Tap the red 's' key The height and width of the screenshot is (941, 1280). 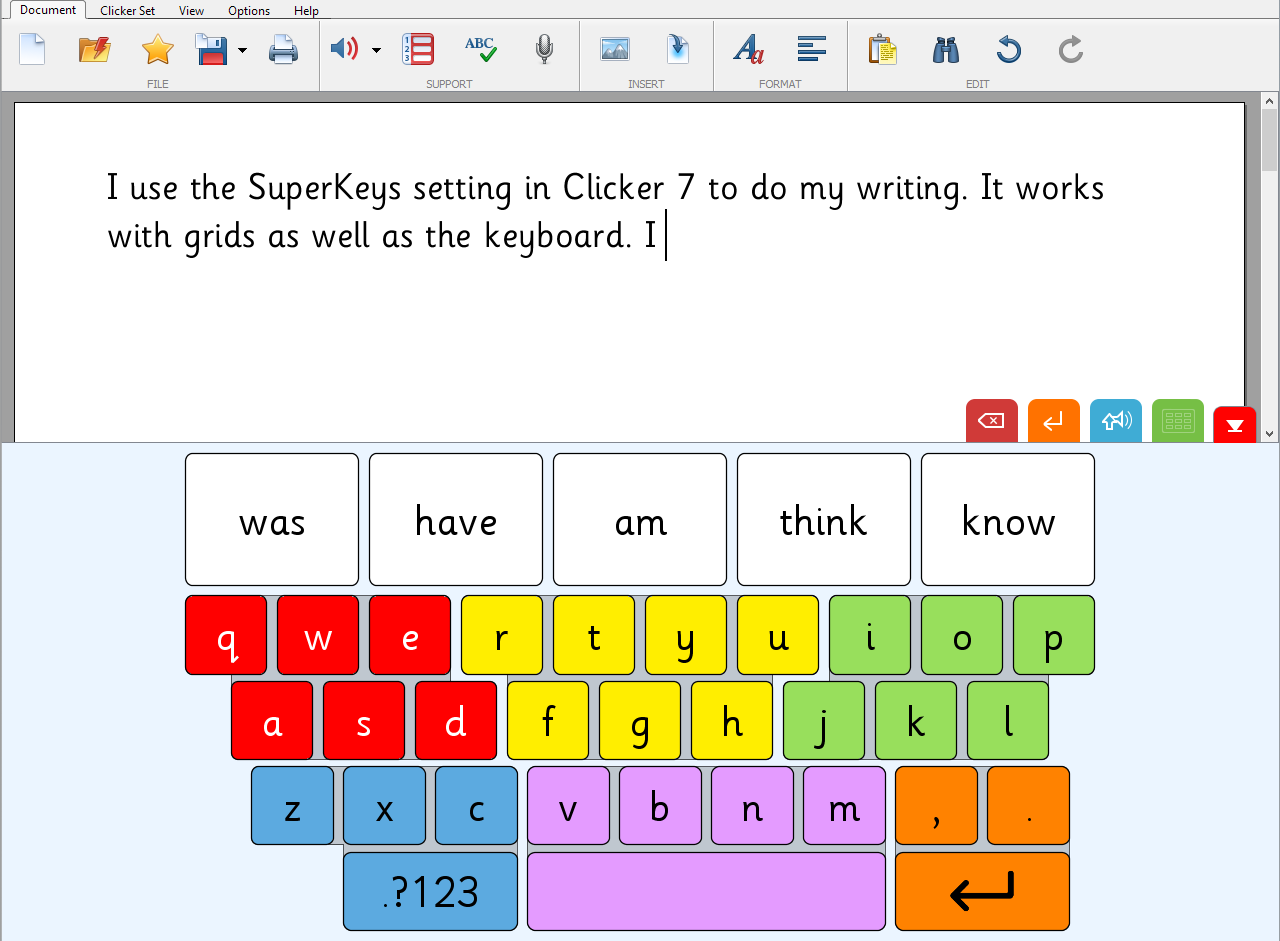coord(364,720)
